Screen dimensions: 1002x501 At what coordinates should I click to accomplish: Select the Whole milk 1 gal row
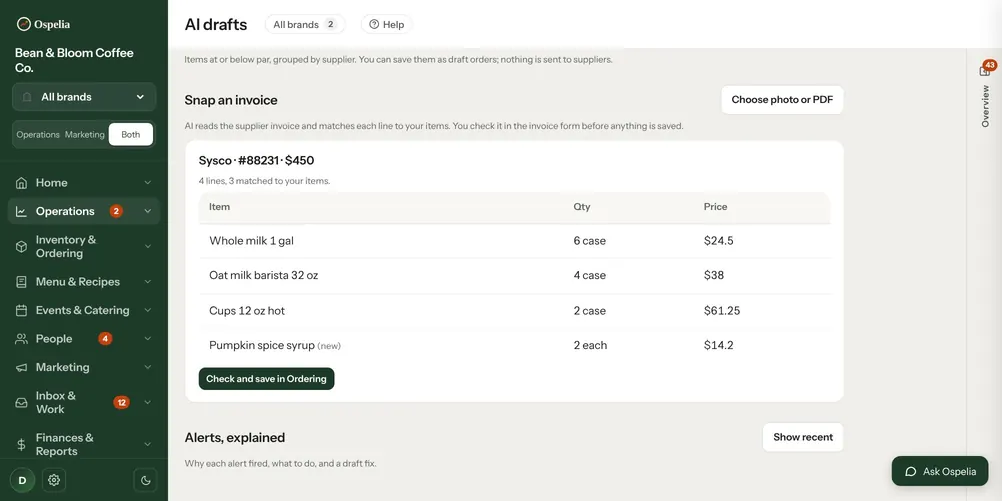coord(514,241)
